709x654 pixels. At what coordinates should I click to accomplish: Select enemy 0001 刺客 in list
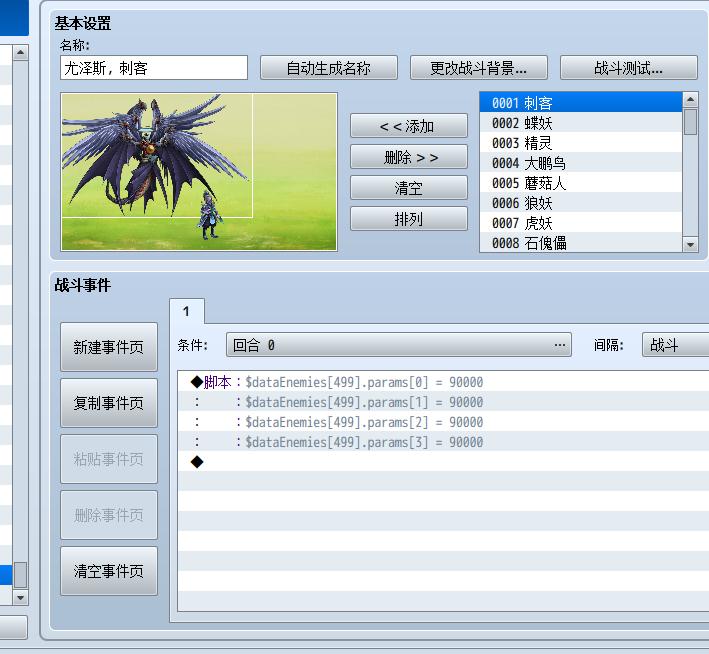[581, 103]
